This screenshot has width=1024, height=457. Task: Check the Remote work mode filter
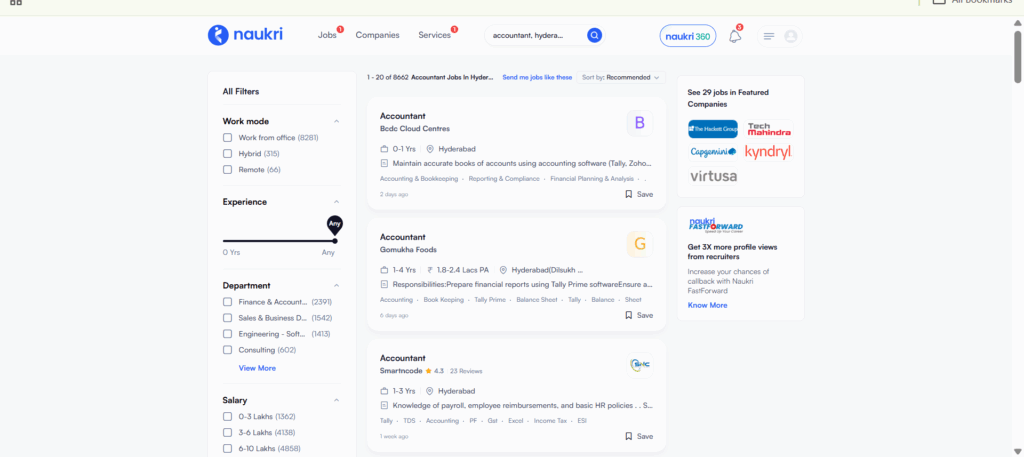pyautogui.click(x=228, y=169)
